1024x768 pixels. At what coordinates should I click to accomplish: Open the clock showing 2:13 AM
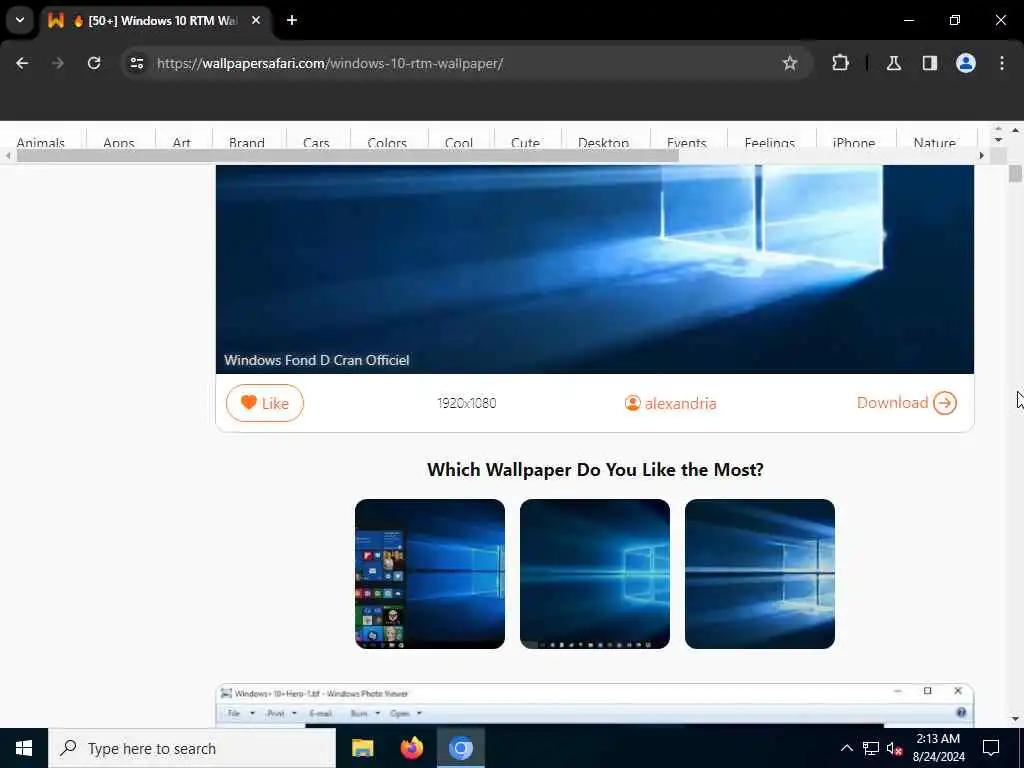(x=938, y=748)
